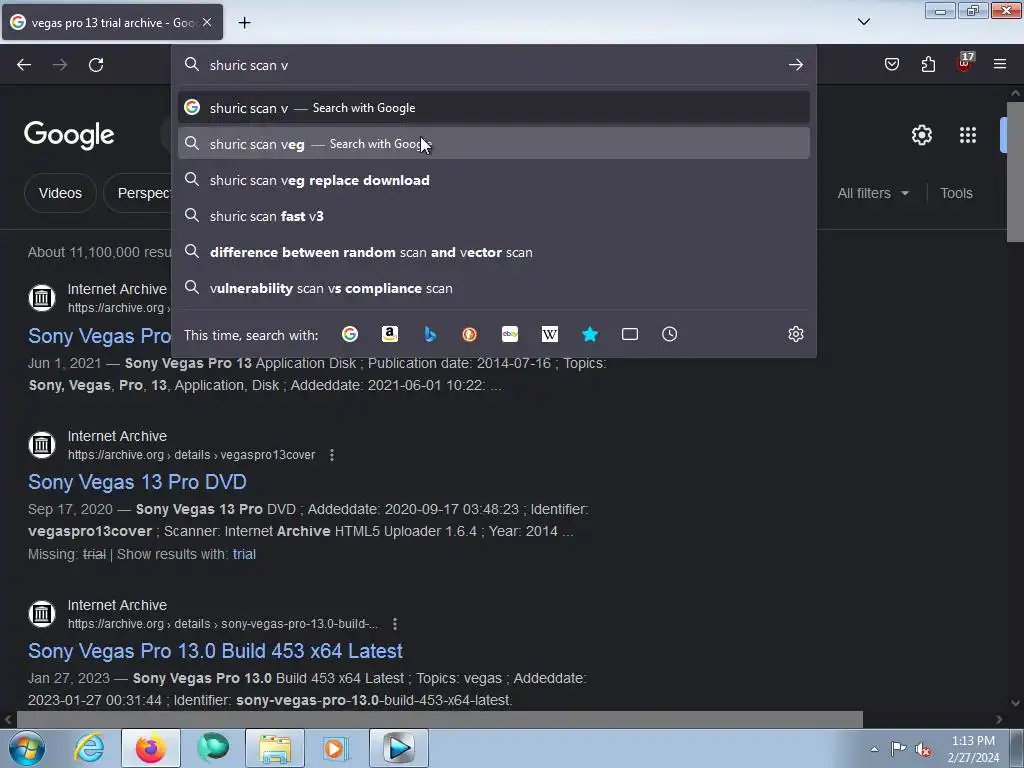This screenshot has width=1024, height=768.
Task: Click the go arrow in address bar
Action: [x=795, y=65]
